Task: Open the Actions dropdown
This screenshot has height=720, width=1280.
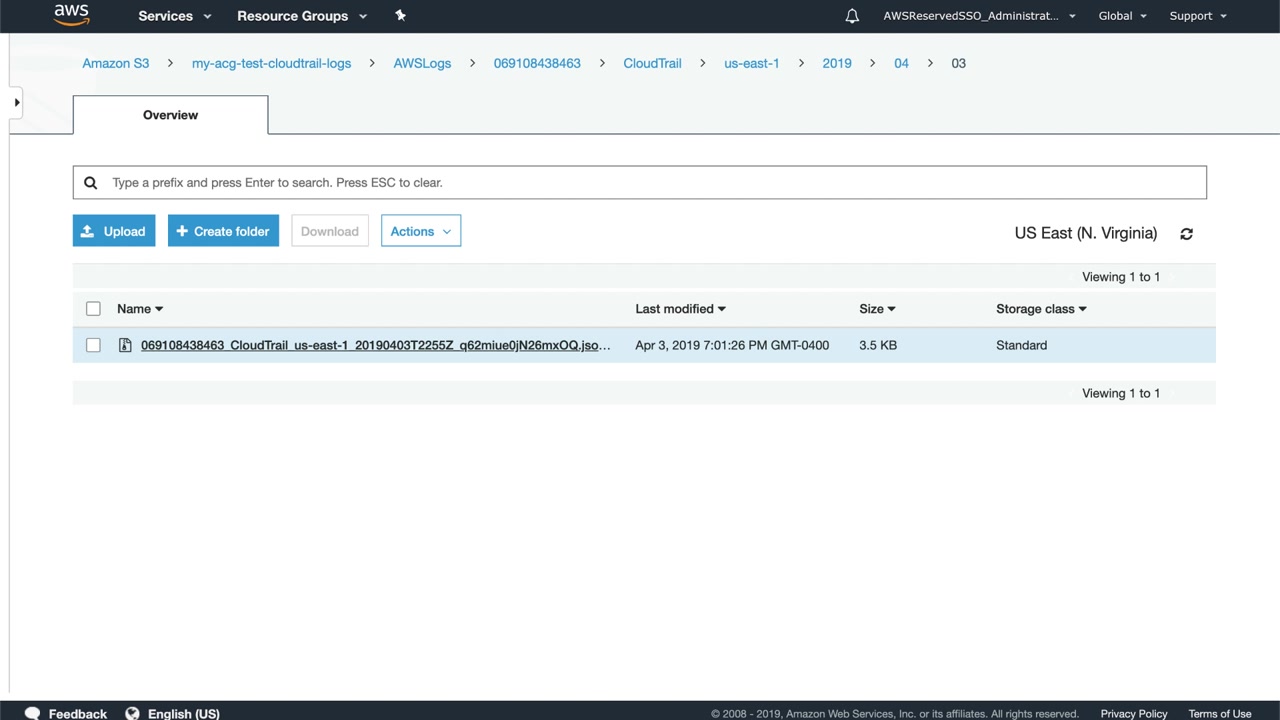Action: [x=421, y=231]
